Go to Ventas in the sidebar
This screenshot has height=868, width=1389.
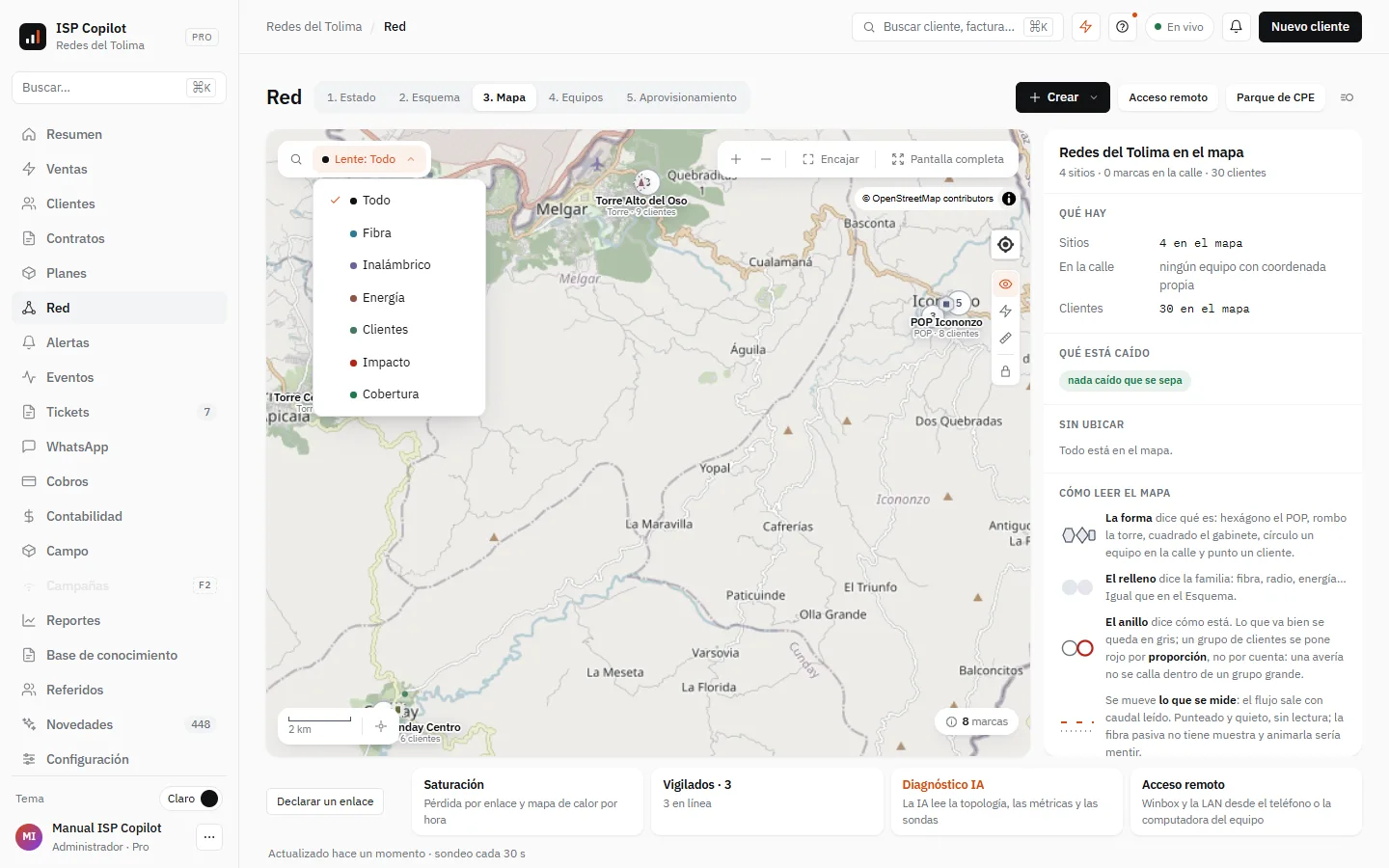(x=120, y=169)
